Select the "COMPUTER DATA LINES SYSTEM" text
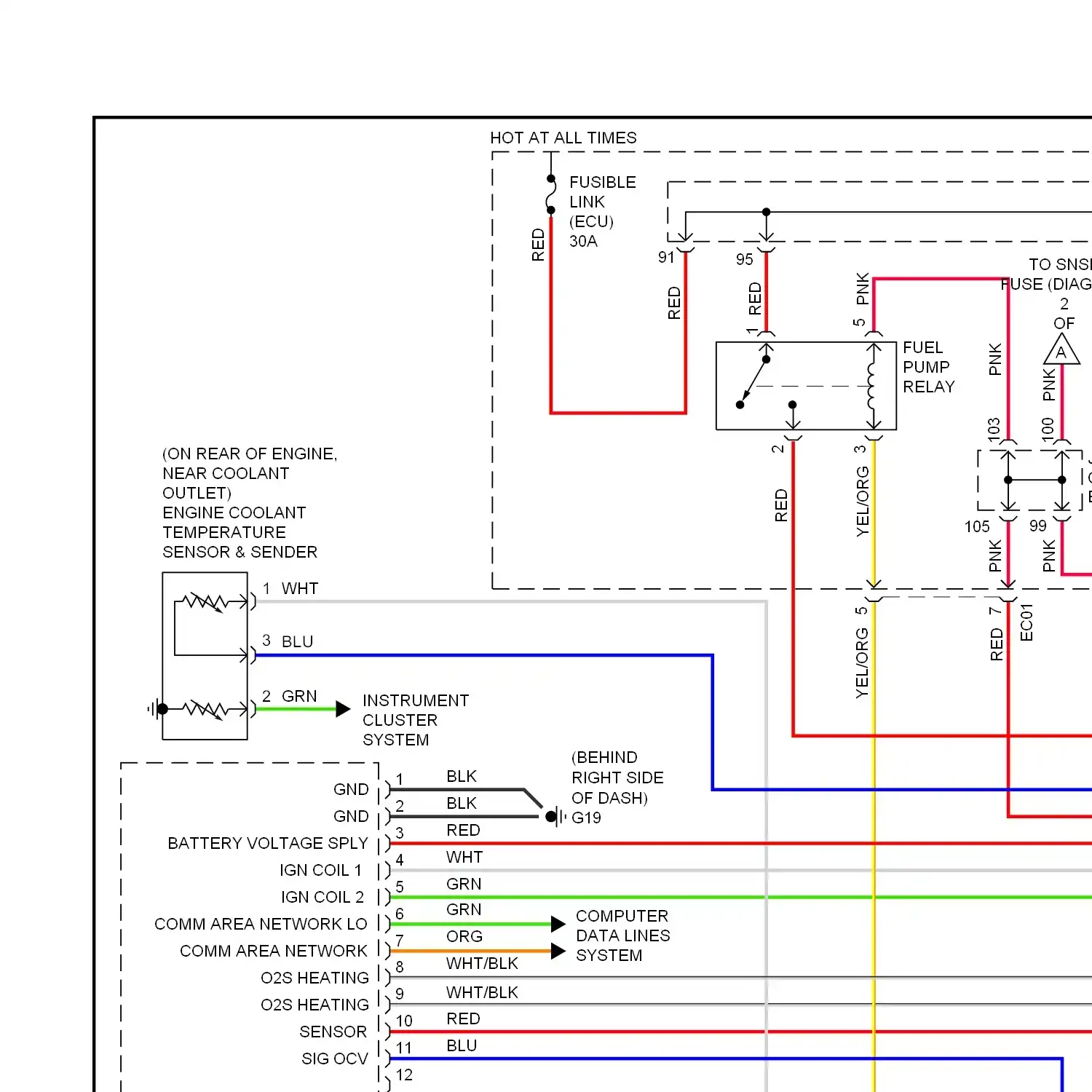 click(x=622, y=935)
